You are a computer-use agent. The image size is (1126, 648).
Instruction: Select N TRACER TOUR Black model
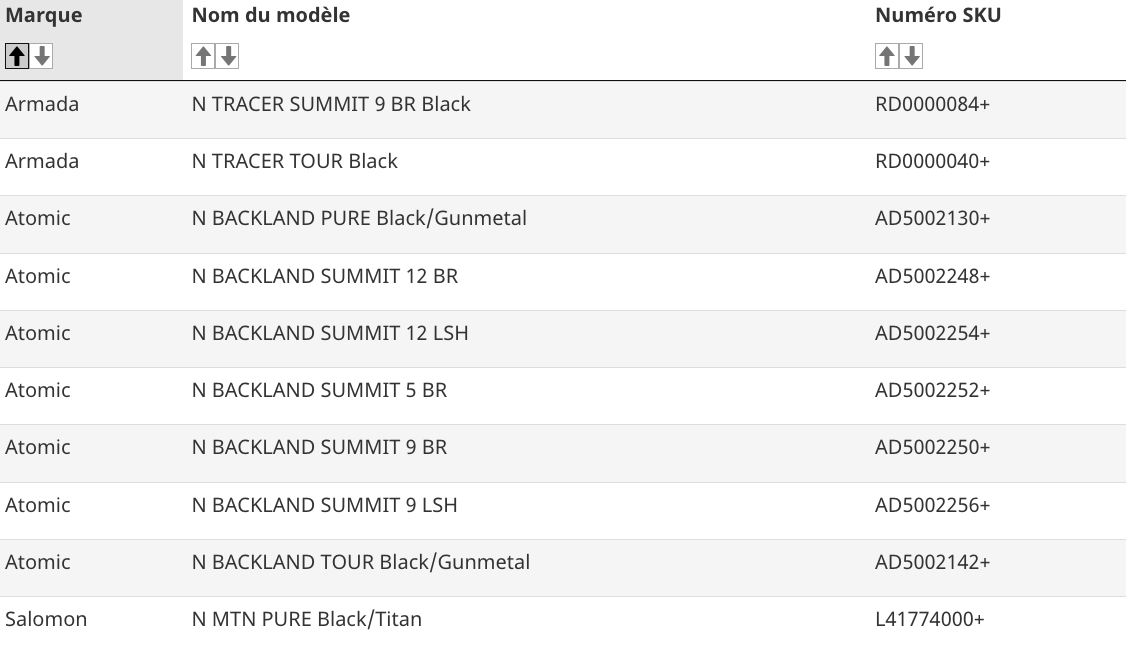tap(294, 161)
